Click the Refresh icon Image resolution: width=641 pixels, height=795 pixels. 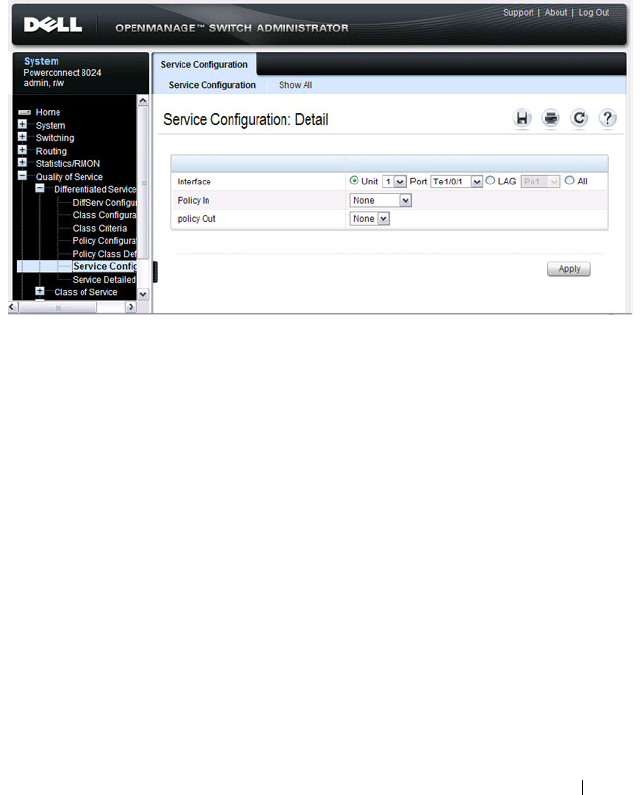pyautogui.click(x=579, y=118)
